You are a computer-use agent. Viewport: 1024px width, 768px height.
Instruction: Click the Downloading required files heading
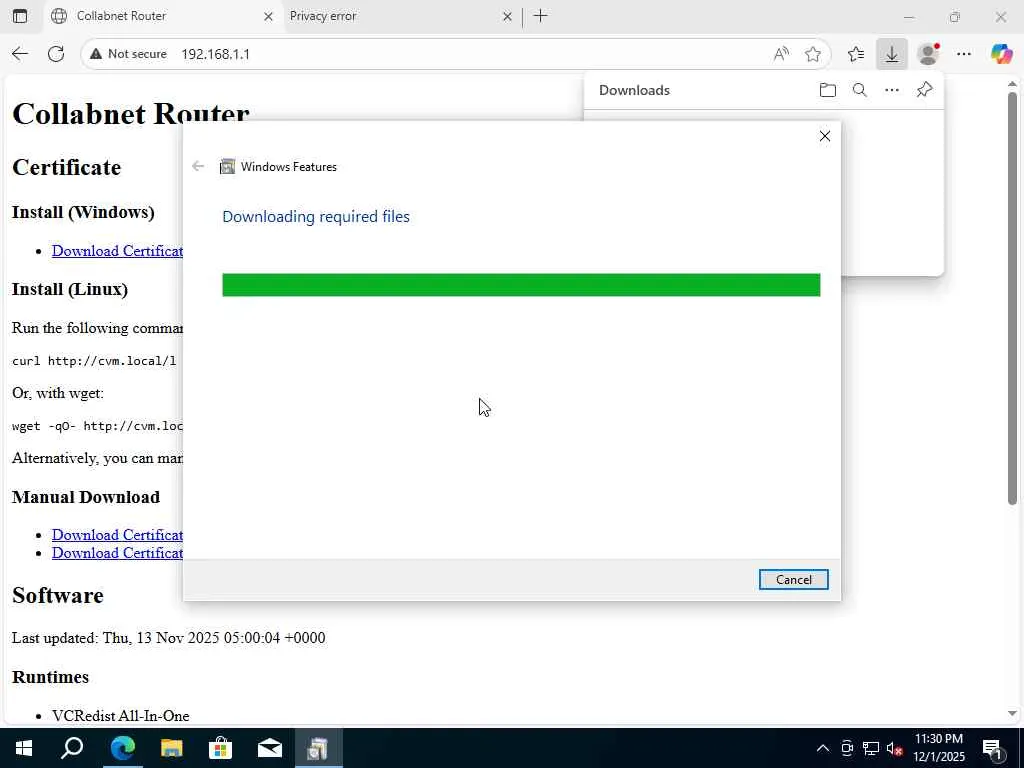coord(316,216)
